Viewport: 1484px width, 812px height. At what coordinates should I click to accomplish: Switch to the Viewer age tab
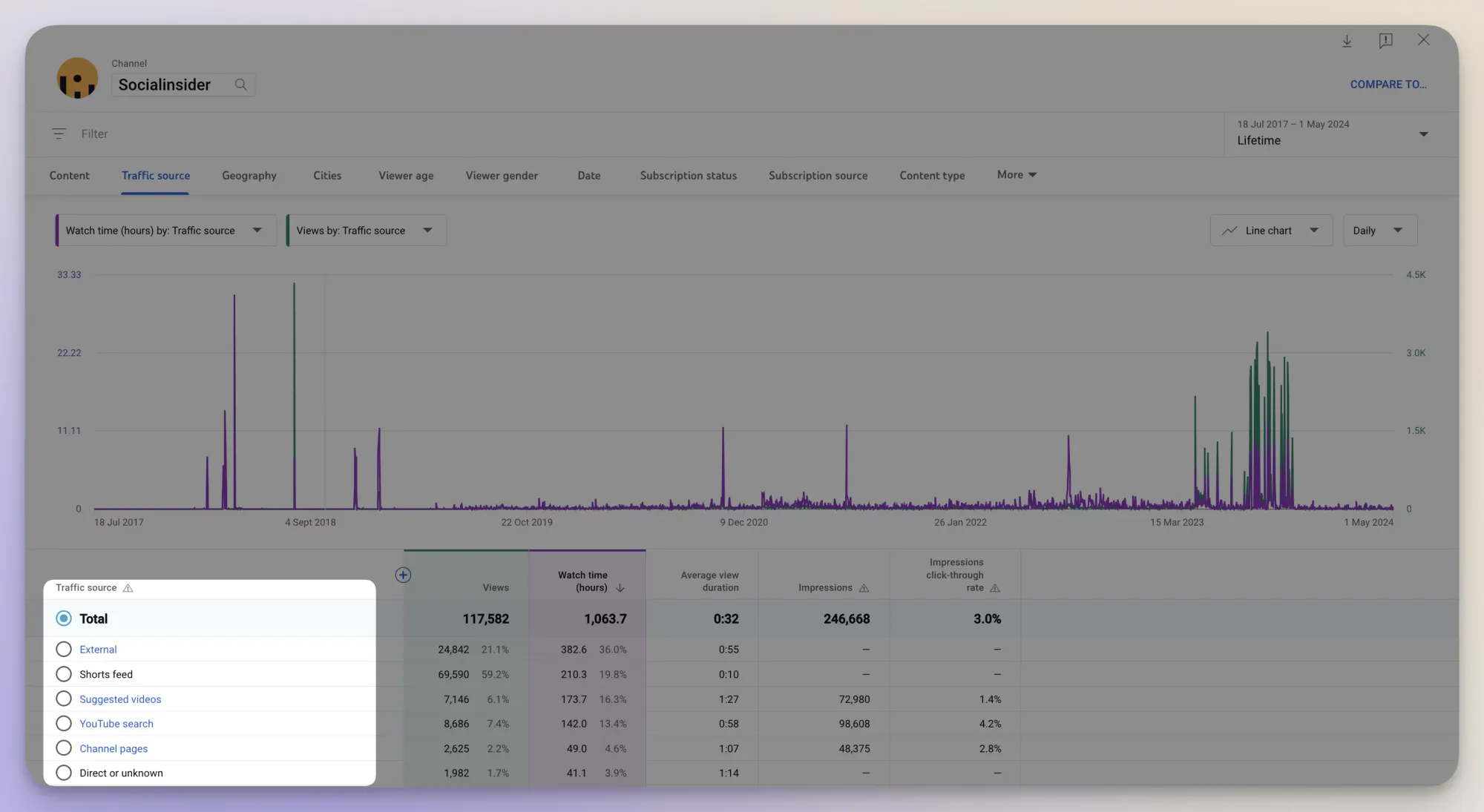click(406, 176)
